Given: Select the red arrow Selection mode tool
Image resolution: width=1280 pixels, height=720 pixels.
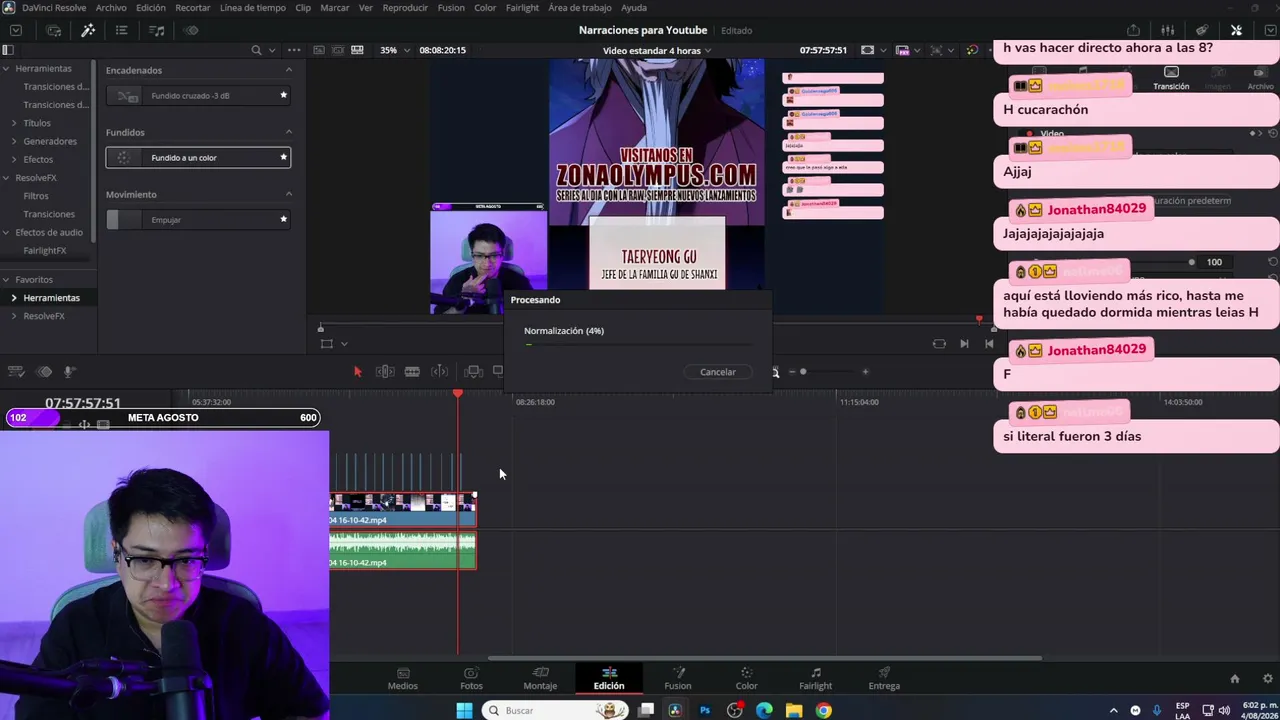Looking at the screenshot, I should point(357,372).
